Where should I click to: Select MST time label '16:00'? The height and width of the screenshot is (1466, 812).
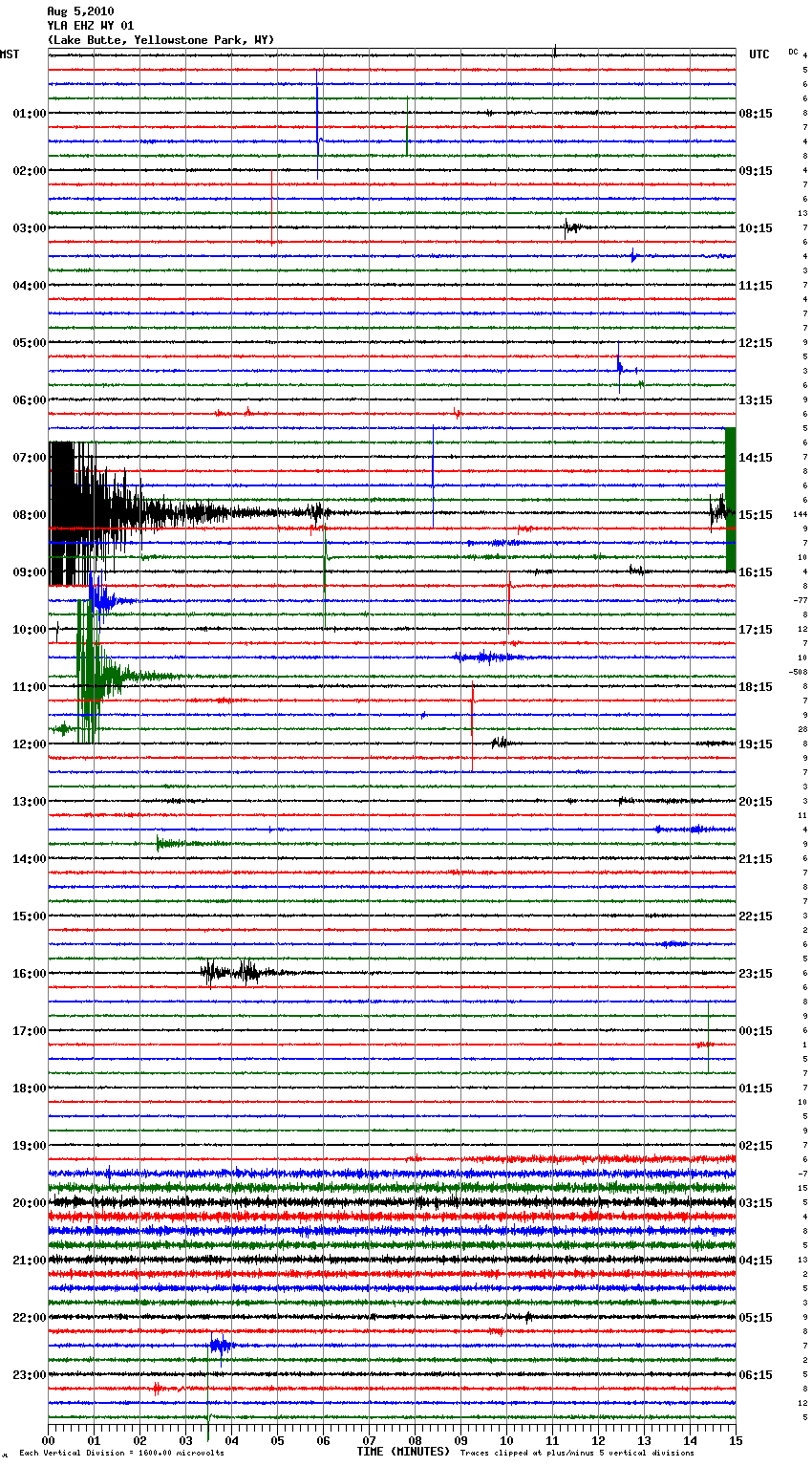tap(30, 974)
